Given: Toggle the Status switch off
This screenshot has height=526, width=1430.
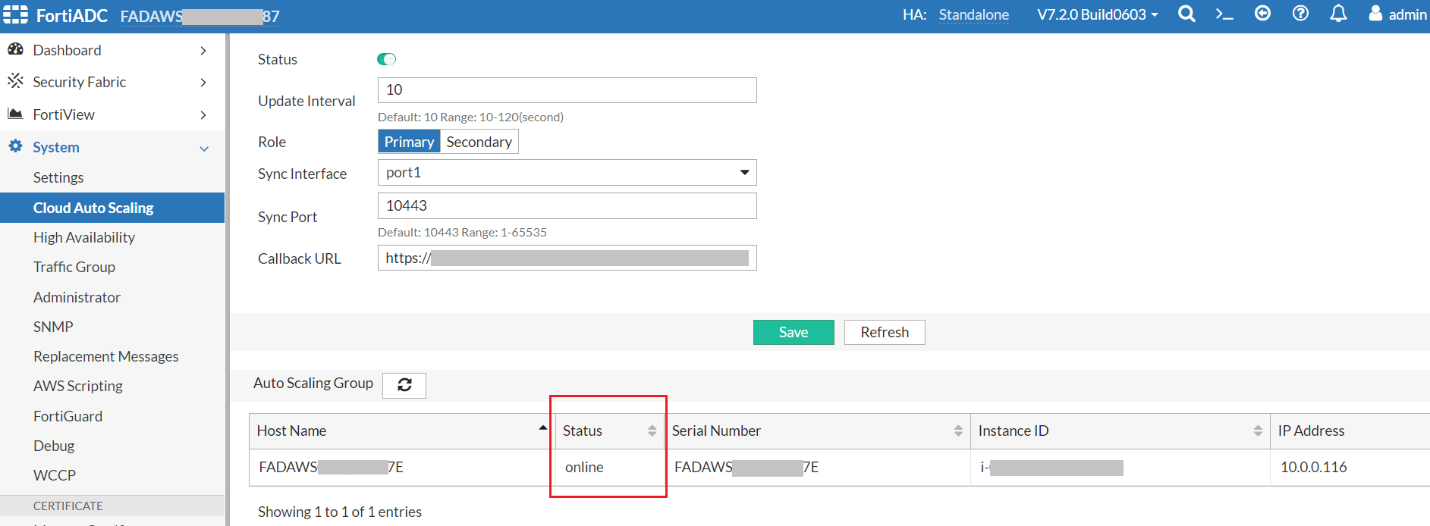Looking at the screenshot, I should (x=387, y=59).
